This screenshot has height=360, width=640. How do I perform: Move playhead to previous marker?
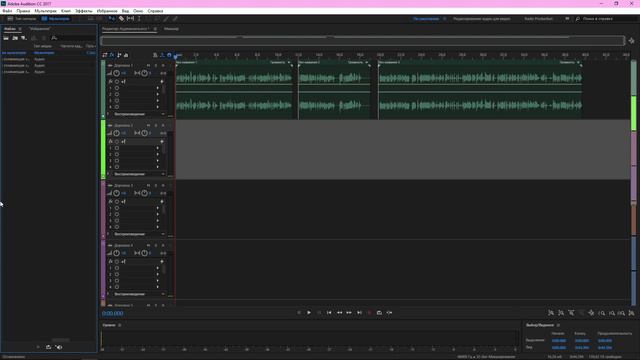(329, 313)
